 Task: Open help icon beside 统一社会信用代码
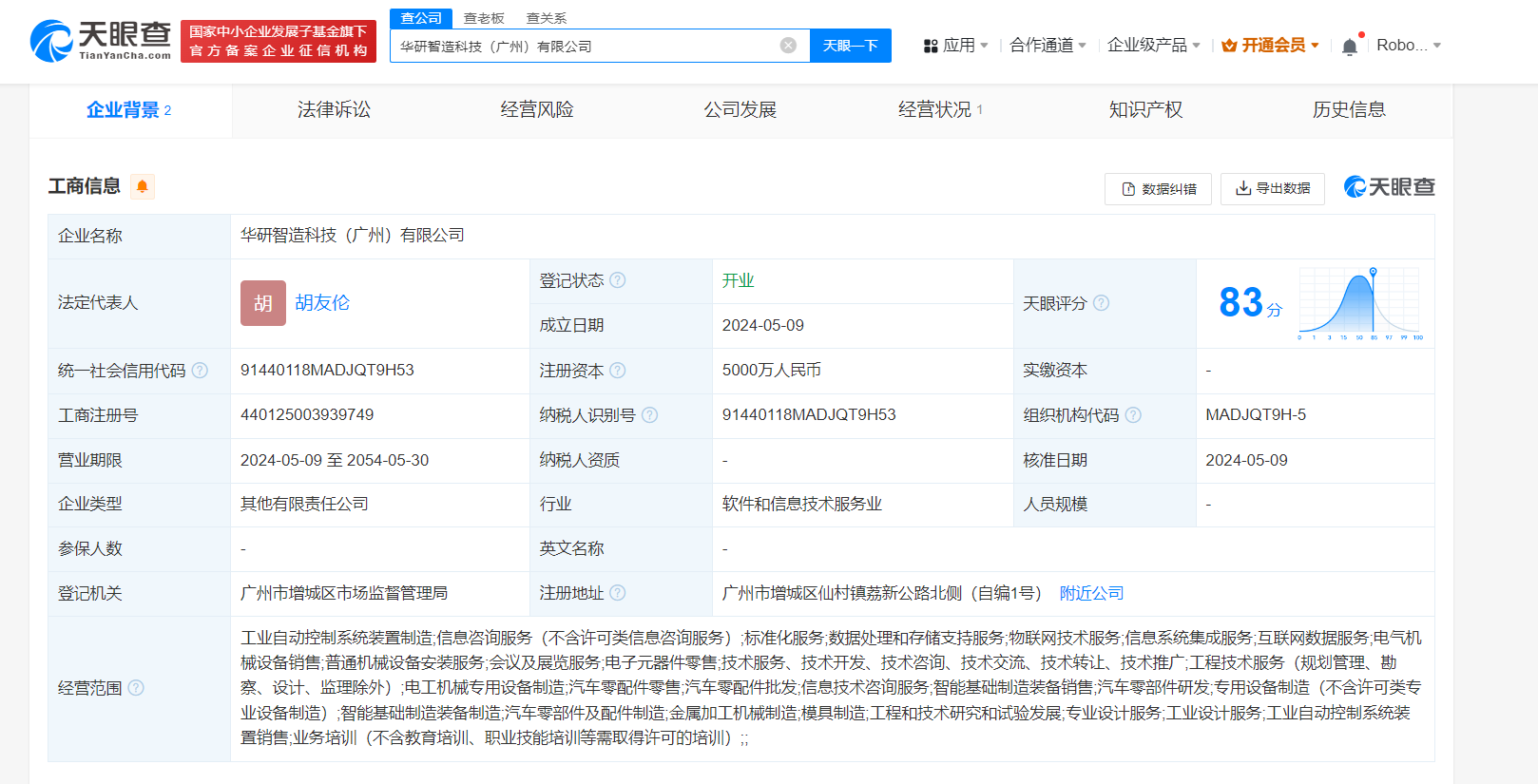[x=200, y=371]
